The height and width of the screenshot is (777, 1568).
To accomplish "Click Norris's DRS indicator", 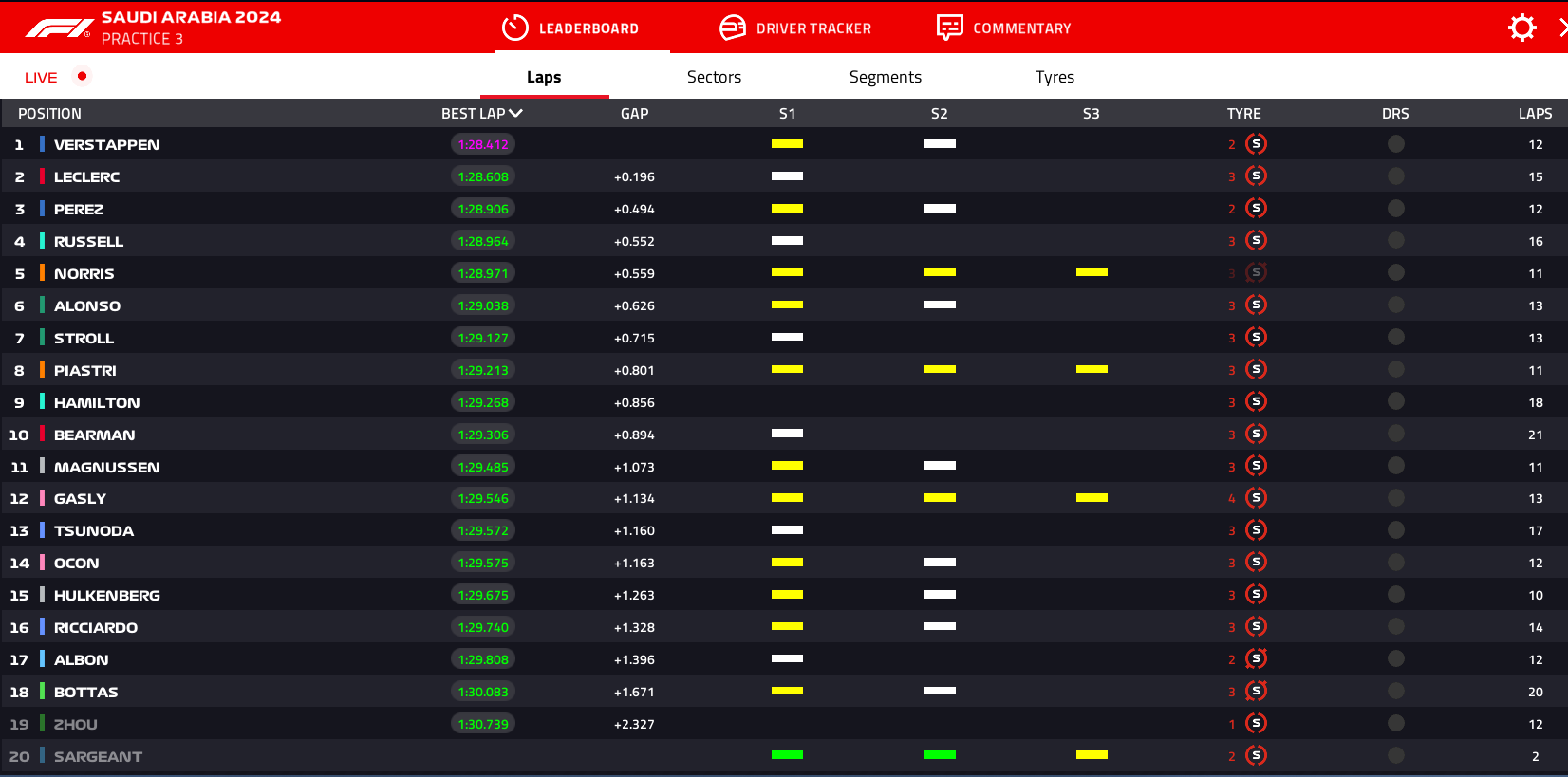I will 1395,273.
